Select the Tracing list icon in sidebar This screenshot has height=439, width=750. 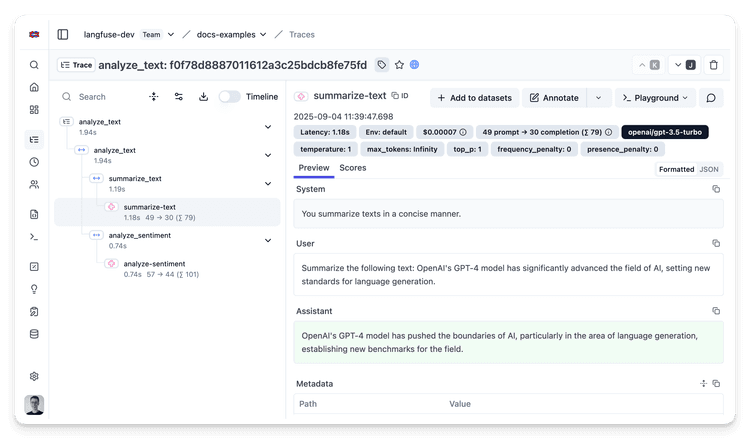click(34, 140)
